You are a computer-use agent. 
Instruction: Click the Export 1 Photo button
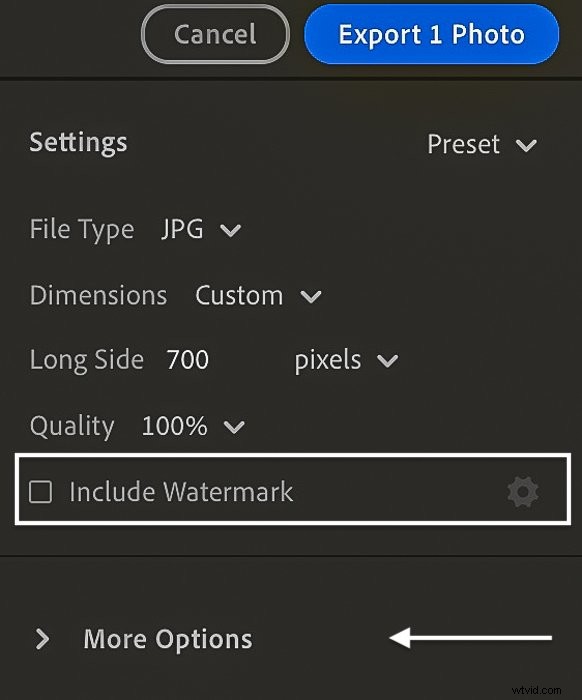coord(432,34)
